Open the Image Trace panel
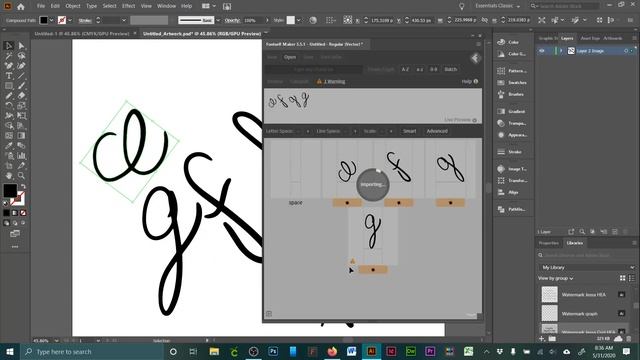The image size is (640, 360). 512,169
